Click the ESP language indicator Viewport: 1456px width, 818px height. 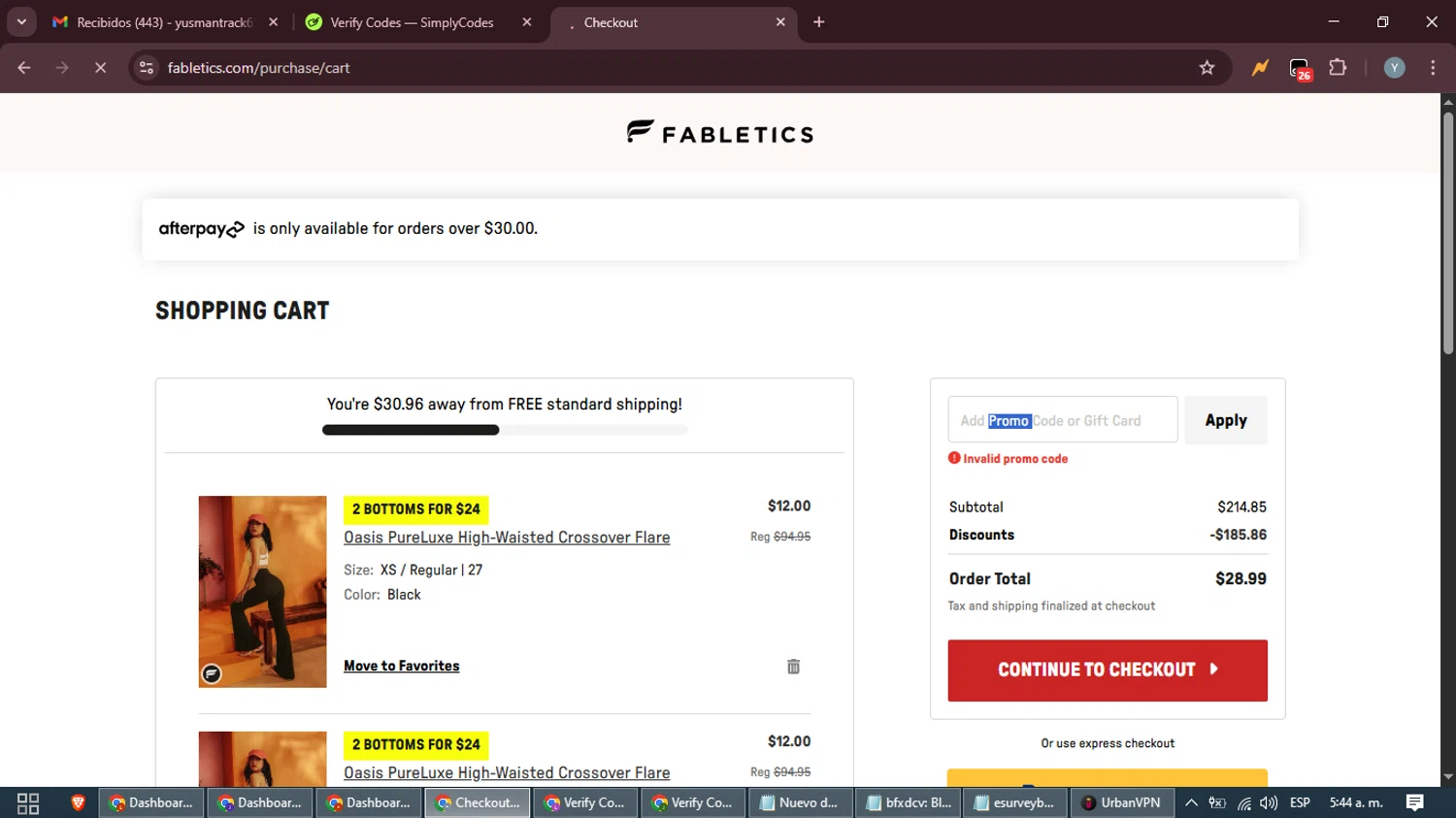coord(1300,802)
